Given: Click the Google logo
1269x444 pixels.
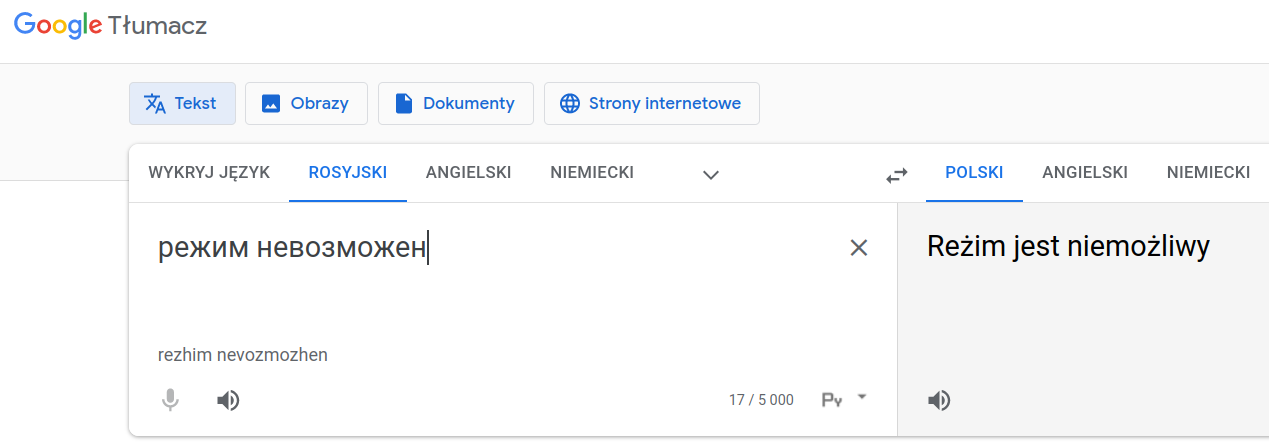Looking at the screenshot, I should tap(58, 26).
